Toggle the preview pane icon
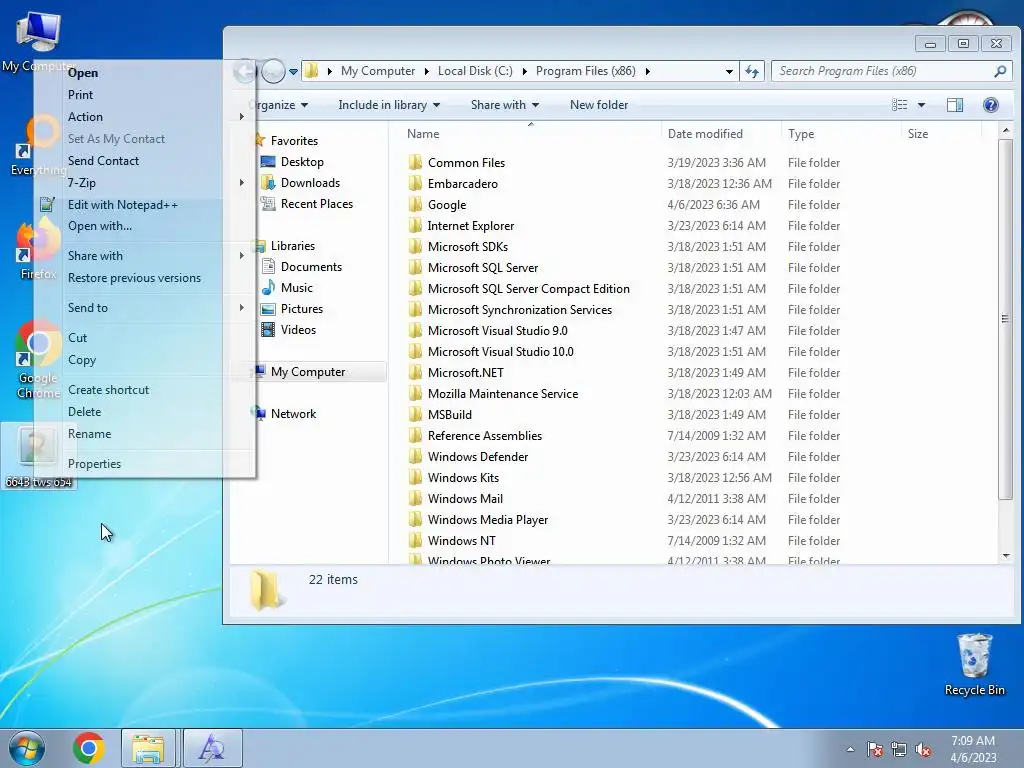 (x=955, y=104)
